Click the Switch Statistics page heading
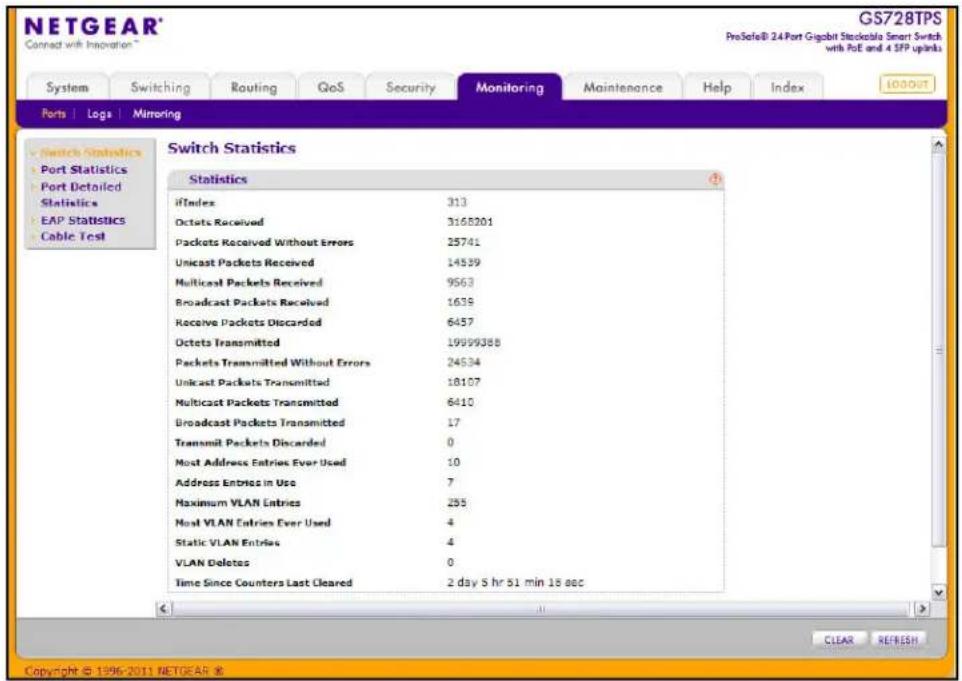 232,148
